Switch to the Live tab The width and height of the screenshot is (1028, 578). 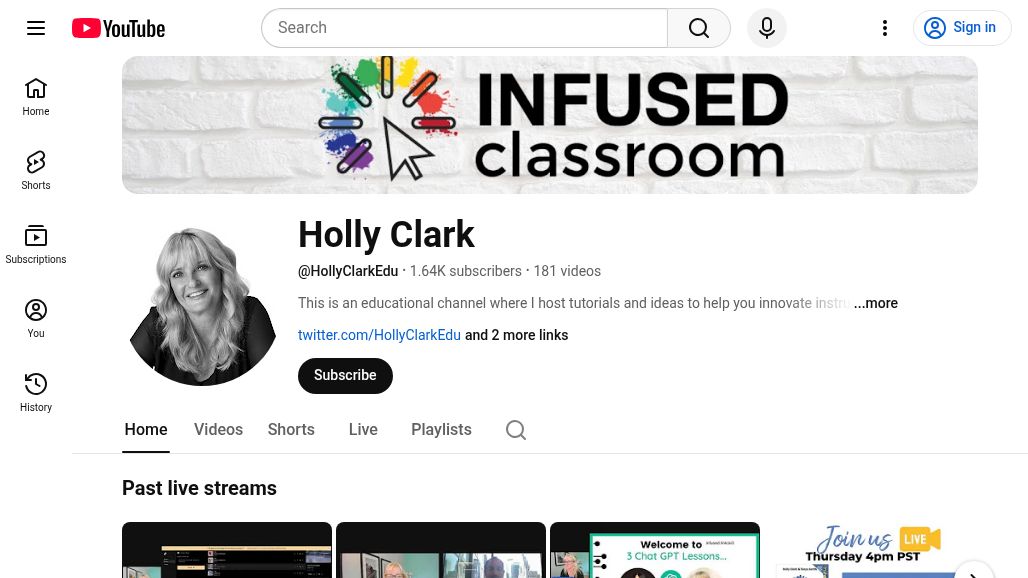(x=363, y=429)
